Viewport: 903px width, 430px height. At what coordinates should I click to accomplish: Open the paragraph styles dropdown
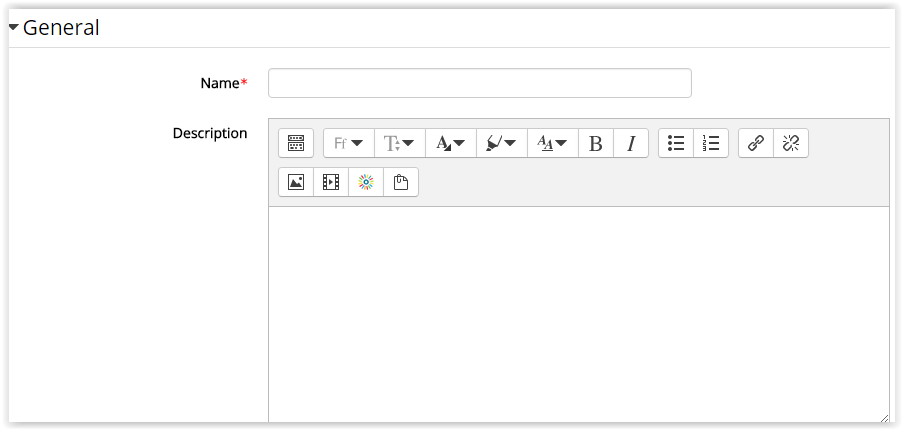[x=552, y=143]
